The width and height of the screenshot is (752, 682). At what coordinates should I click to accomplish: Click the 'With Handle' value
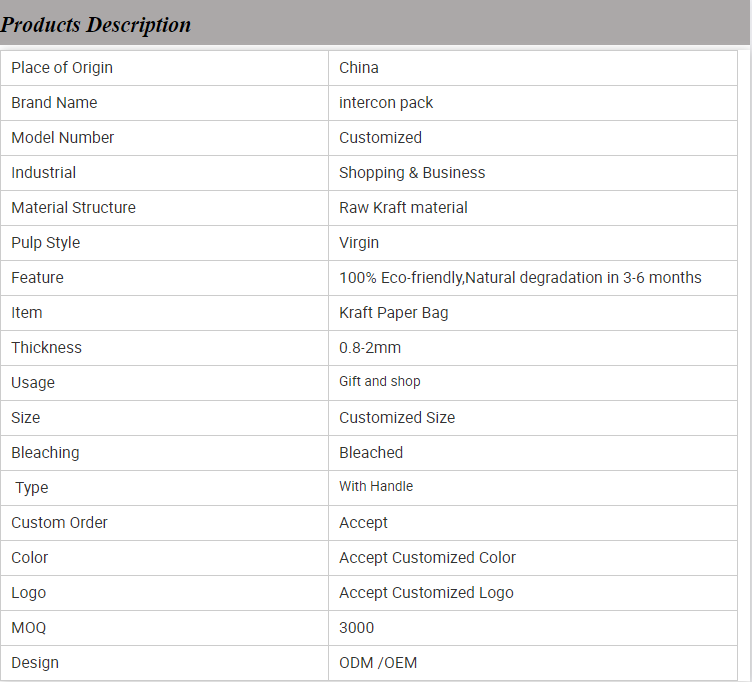pos(376,486)
